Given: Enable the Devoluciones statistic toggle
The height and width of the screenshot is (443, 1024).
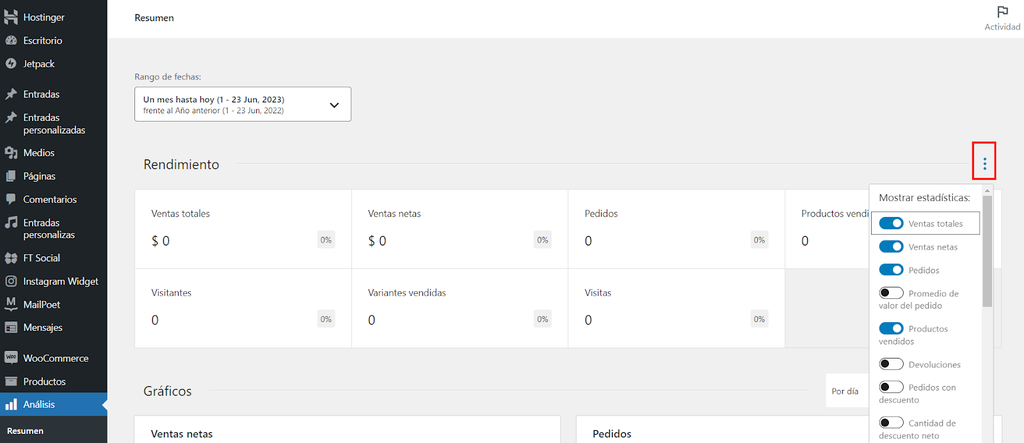Looking at the screenshot, I should click(x=891, y=364).
